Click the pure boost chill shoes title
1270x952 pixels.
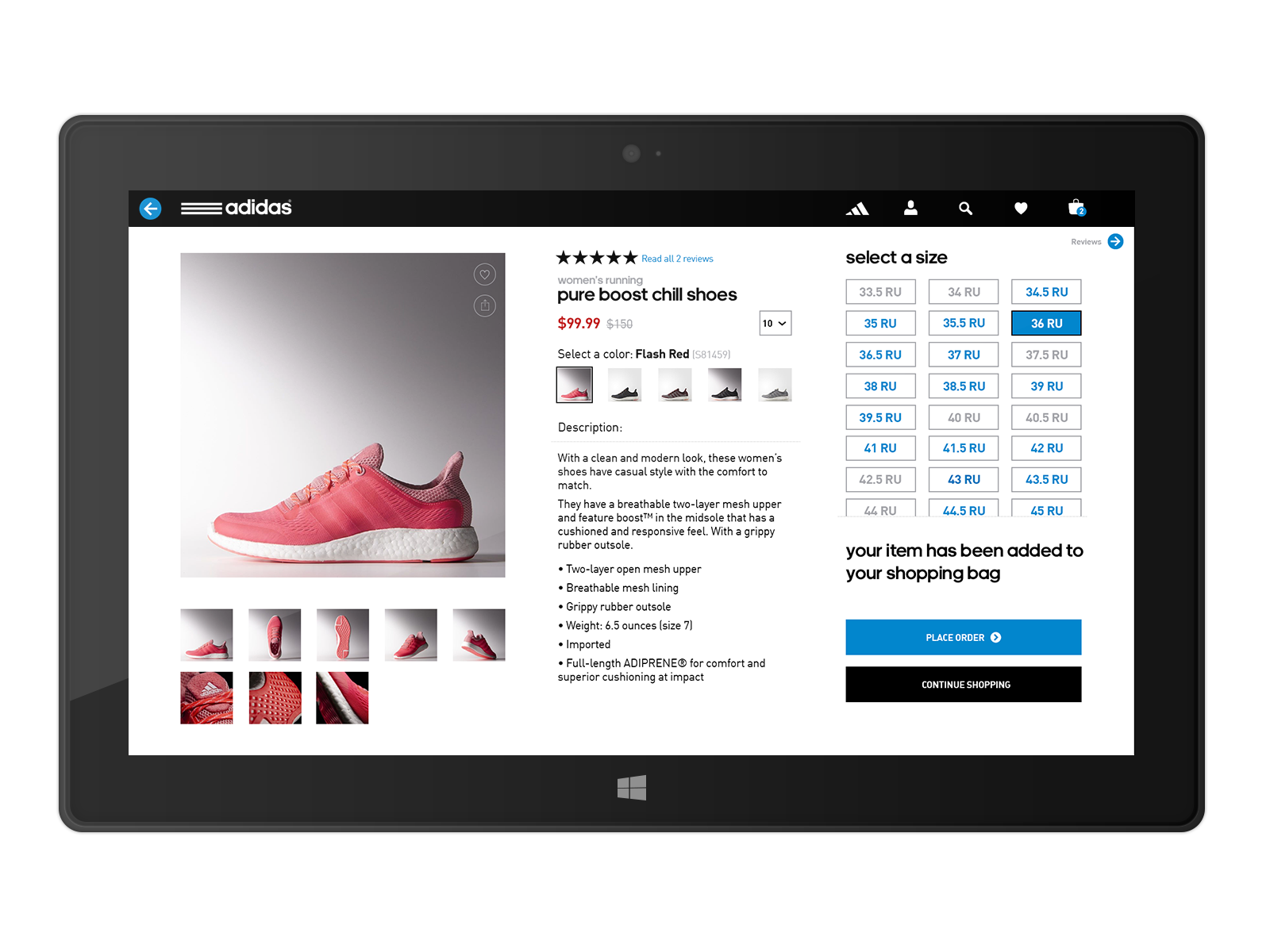(x=647, y=294)
